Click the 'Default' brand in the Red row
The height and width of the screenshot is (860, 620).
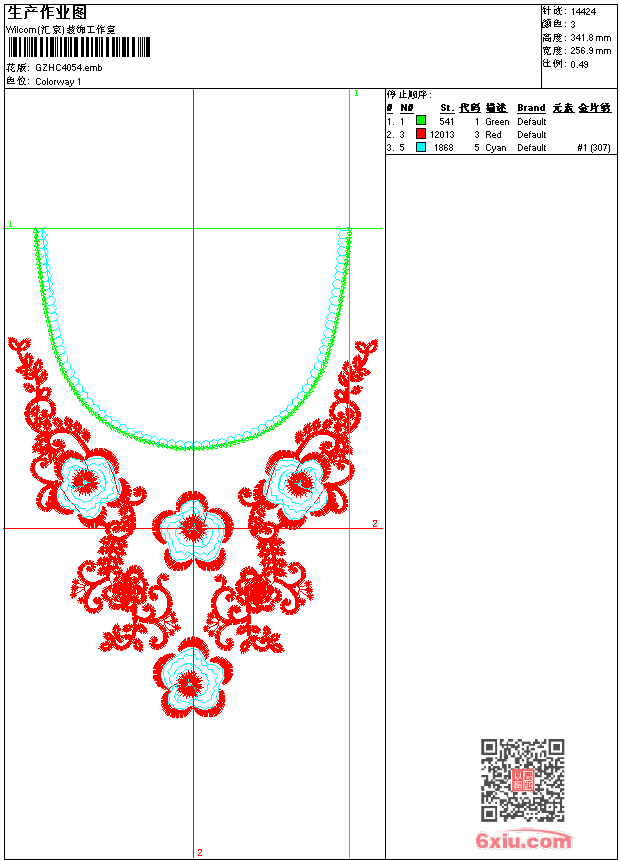tap(532, 134)
